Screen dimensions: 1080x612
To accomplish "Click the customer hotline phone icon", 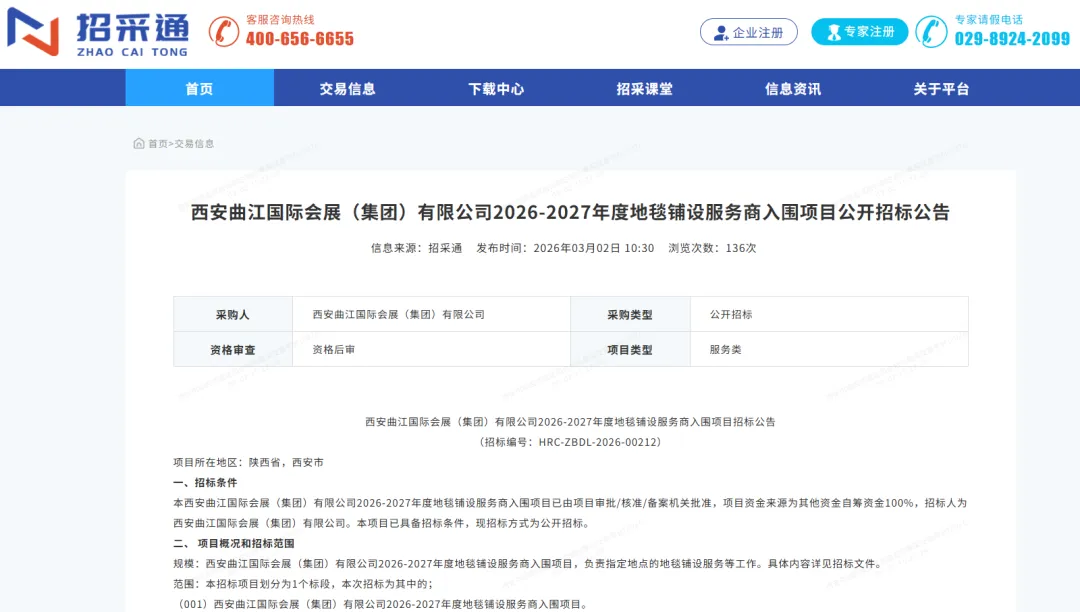I will tap(224, 32).
